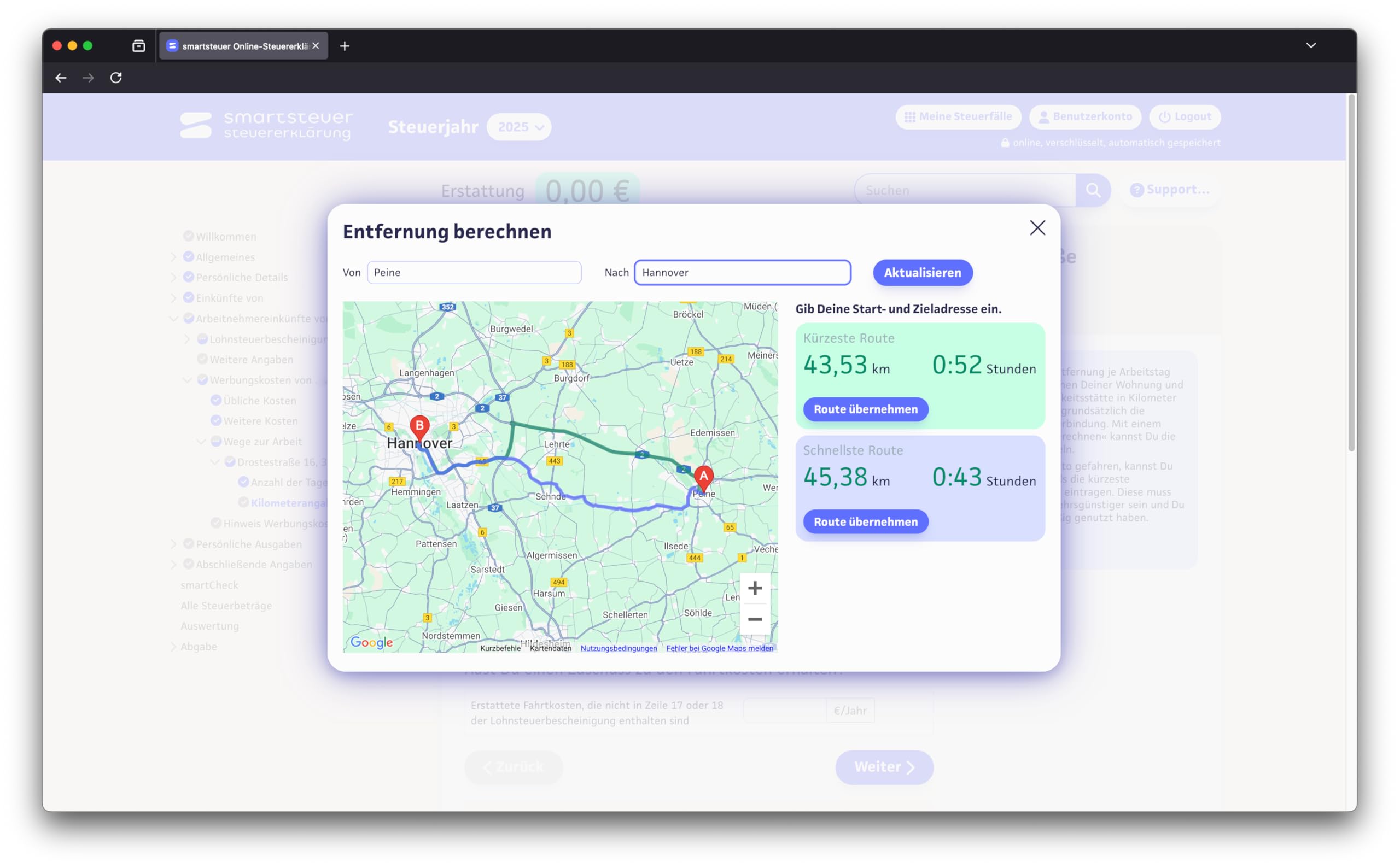Close the smartsteuer browser tab

tap(315, 46)
